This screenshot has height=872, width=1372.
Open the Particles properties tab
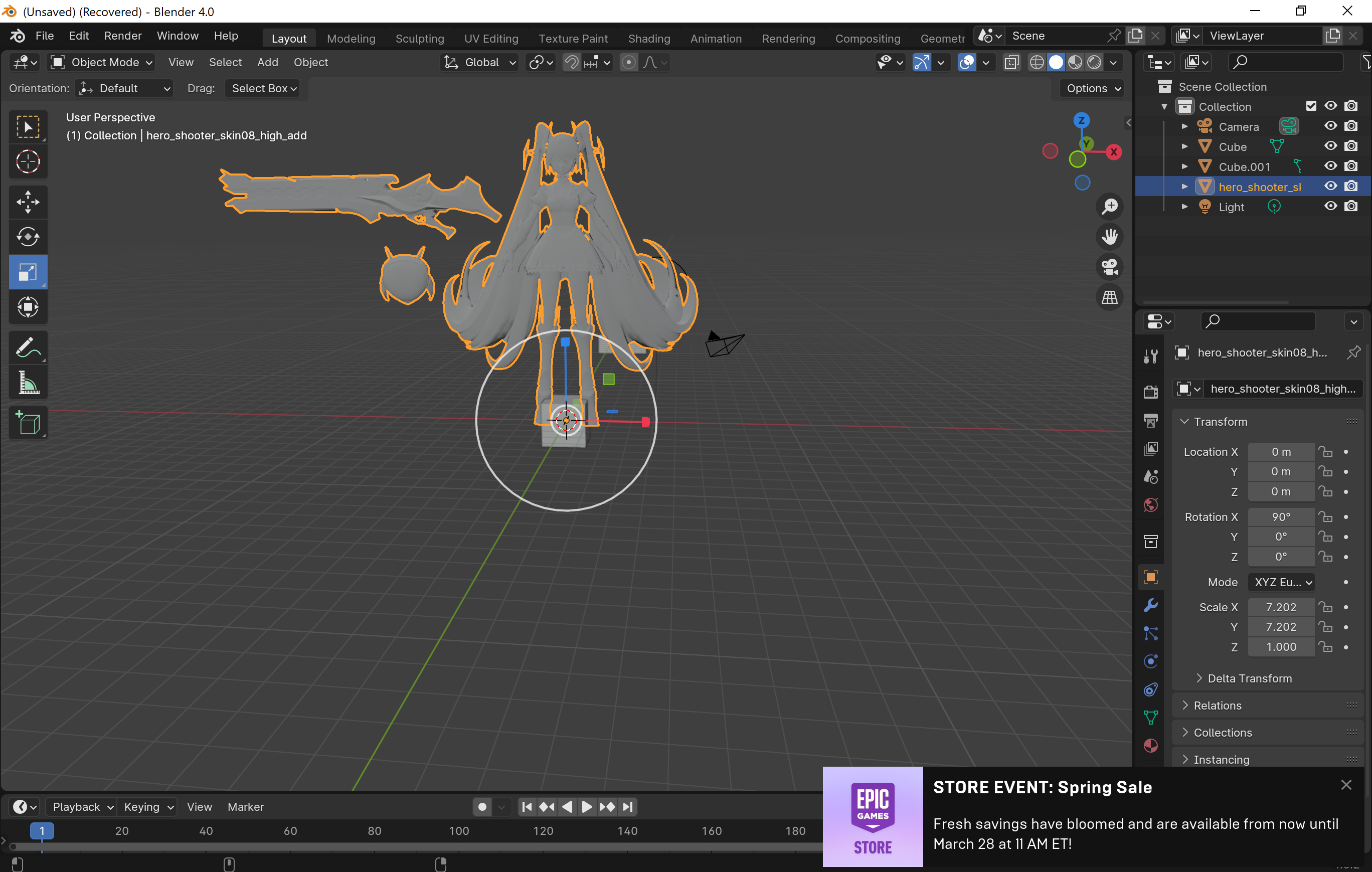tap(1150, 633)
